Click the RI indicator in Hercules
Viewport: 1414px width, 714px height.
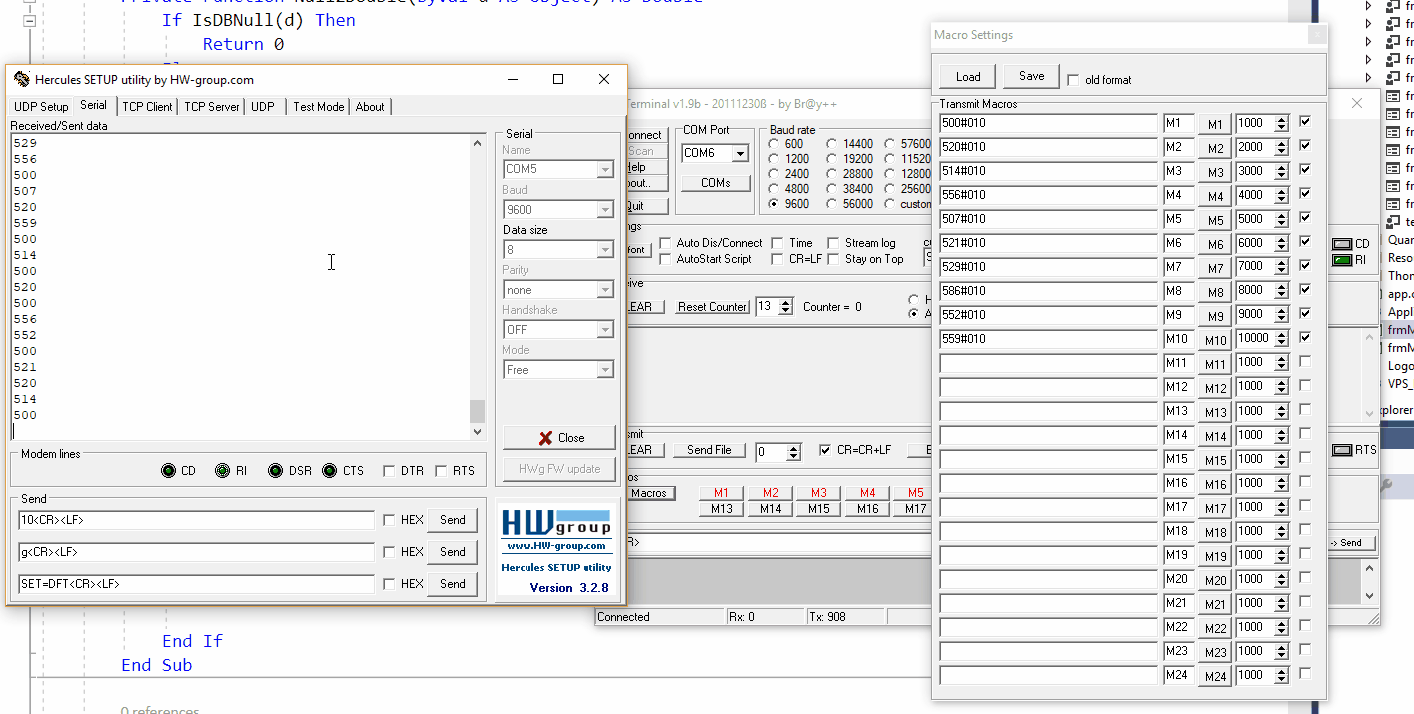(222, 471)
